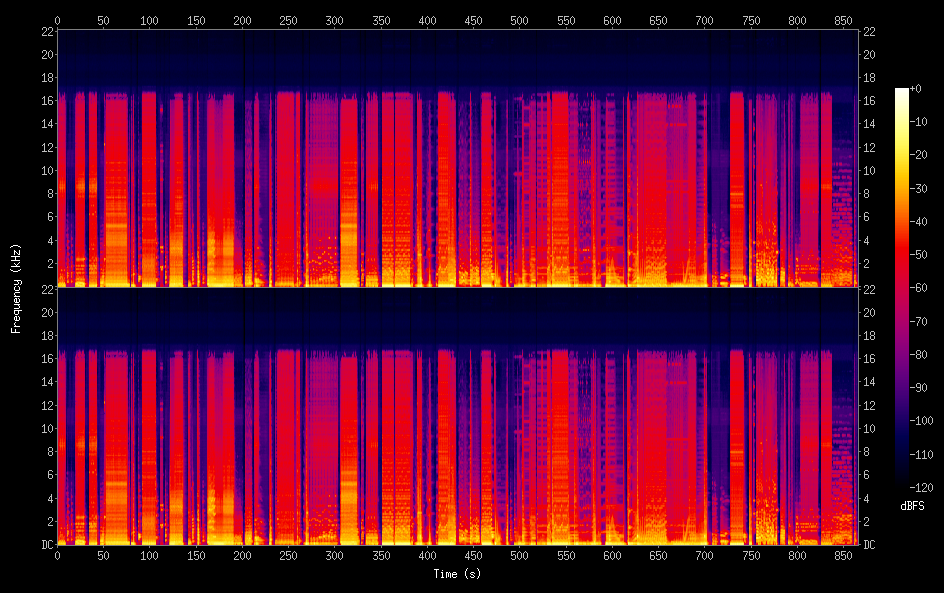Click the DC label on the bottom-left frequency axis

tap(44, 545)
